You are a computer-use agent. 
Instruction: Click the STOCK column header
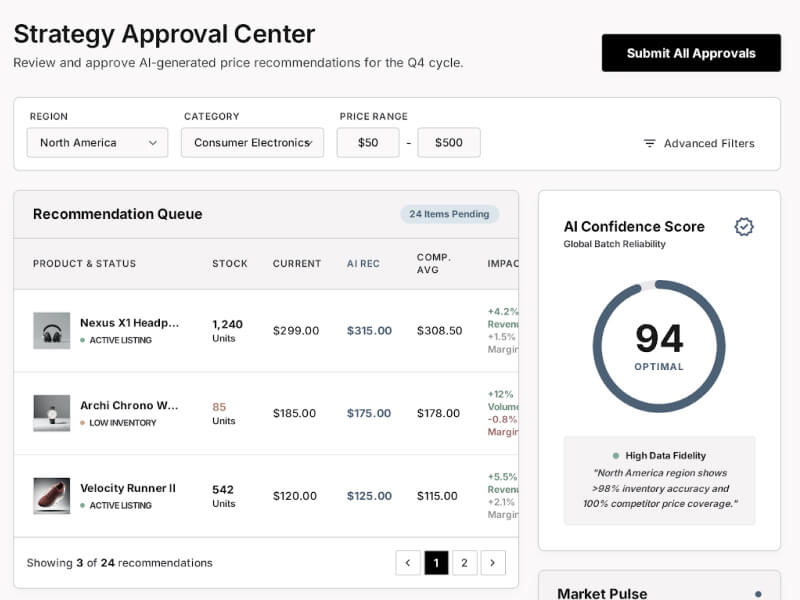[x=230, y=263]
